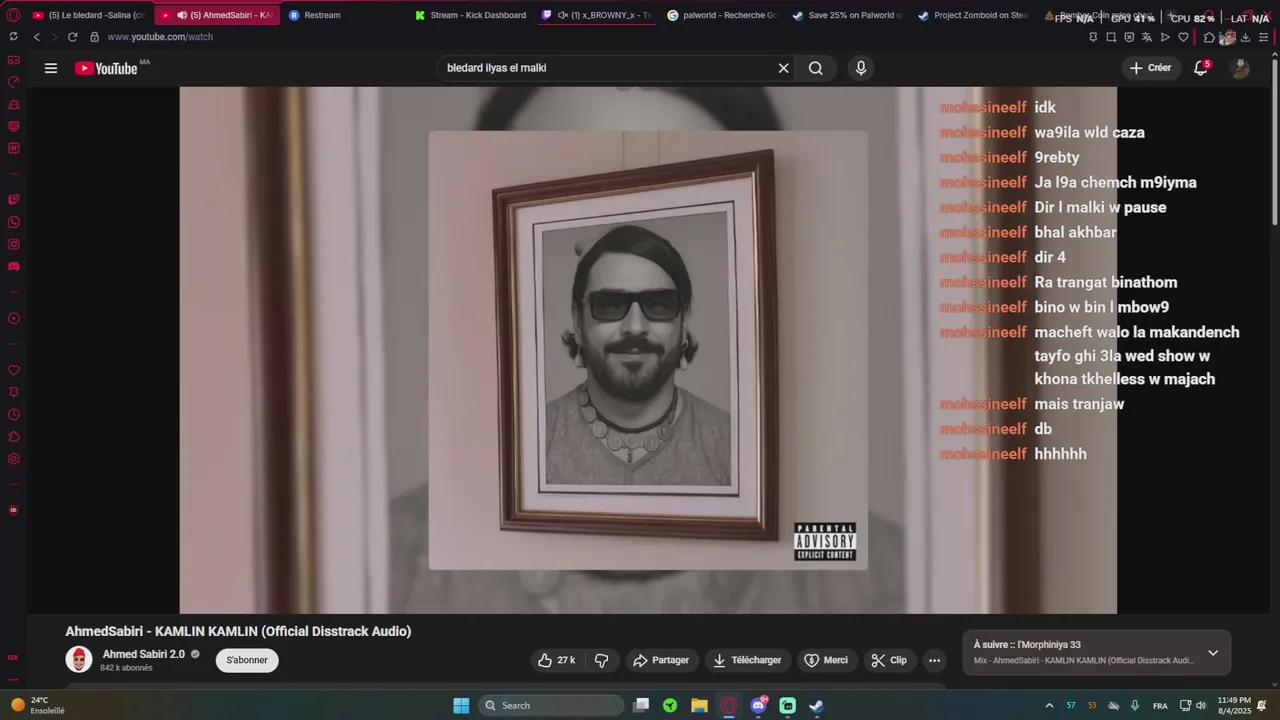Switch to the x_BROWNY_x Twitch tab
Image resolution: width=1280 pixels, height=720 pixels.
pos(597,15)
